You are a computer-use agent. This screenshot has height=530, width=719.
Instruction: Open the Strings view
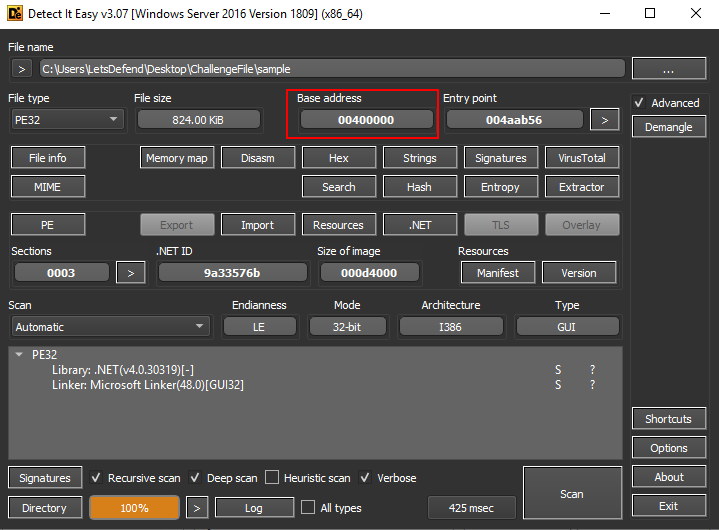[x=419, y=158]
